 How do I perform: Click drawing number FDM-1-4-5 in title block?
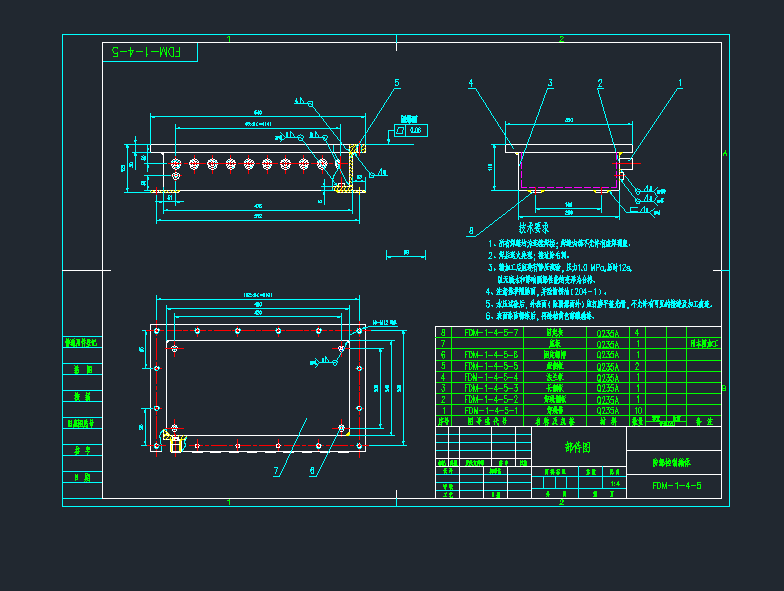point(677,486)
